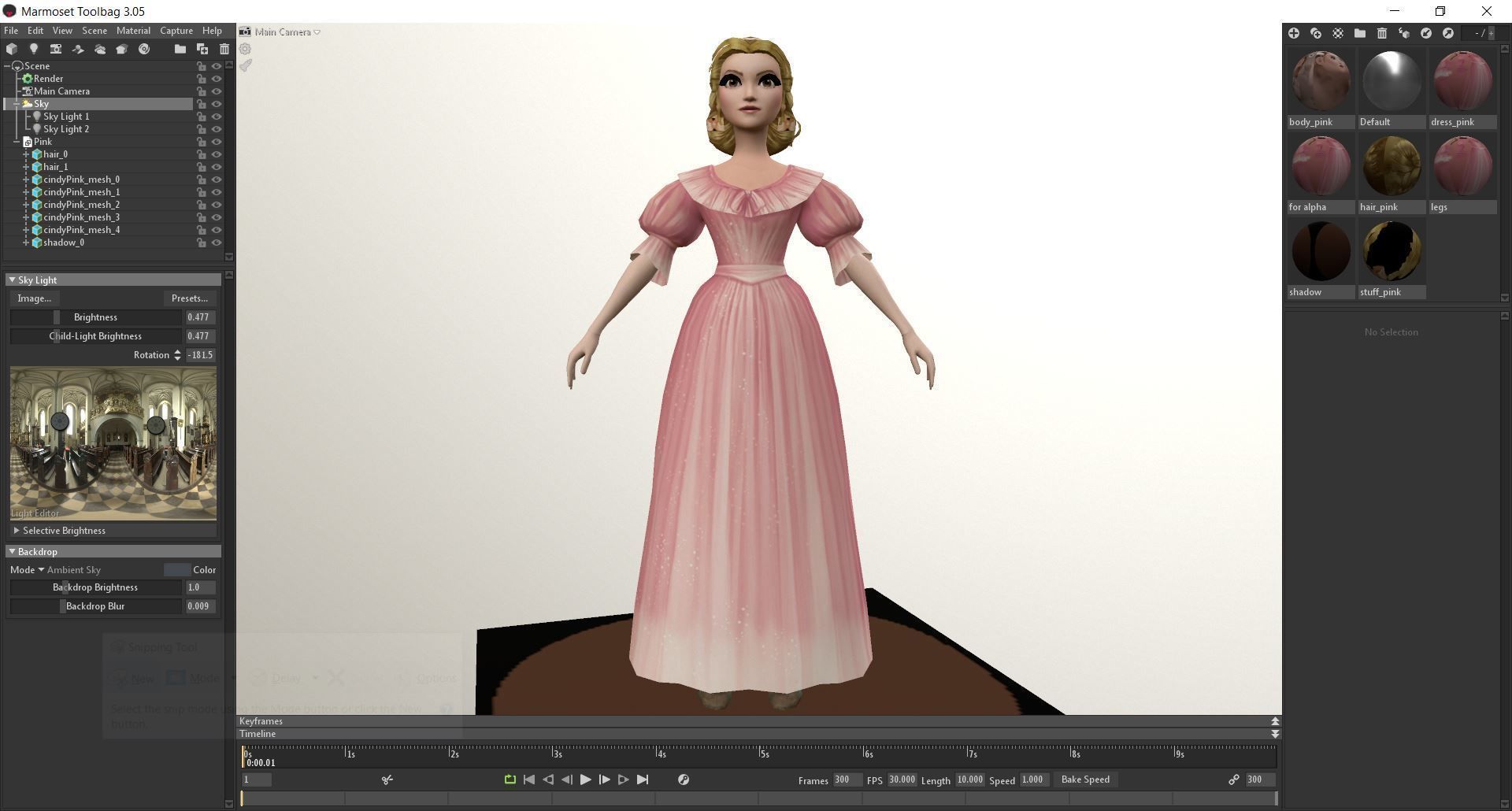1512x811 pixels.
Task: Click the FPS input field
Action: (x=902, y=780)
